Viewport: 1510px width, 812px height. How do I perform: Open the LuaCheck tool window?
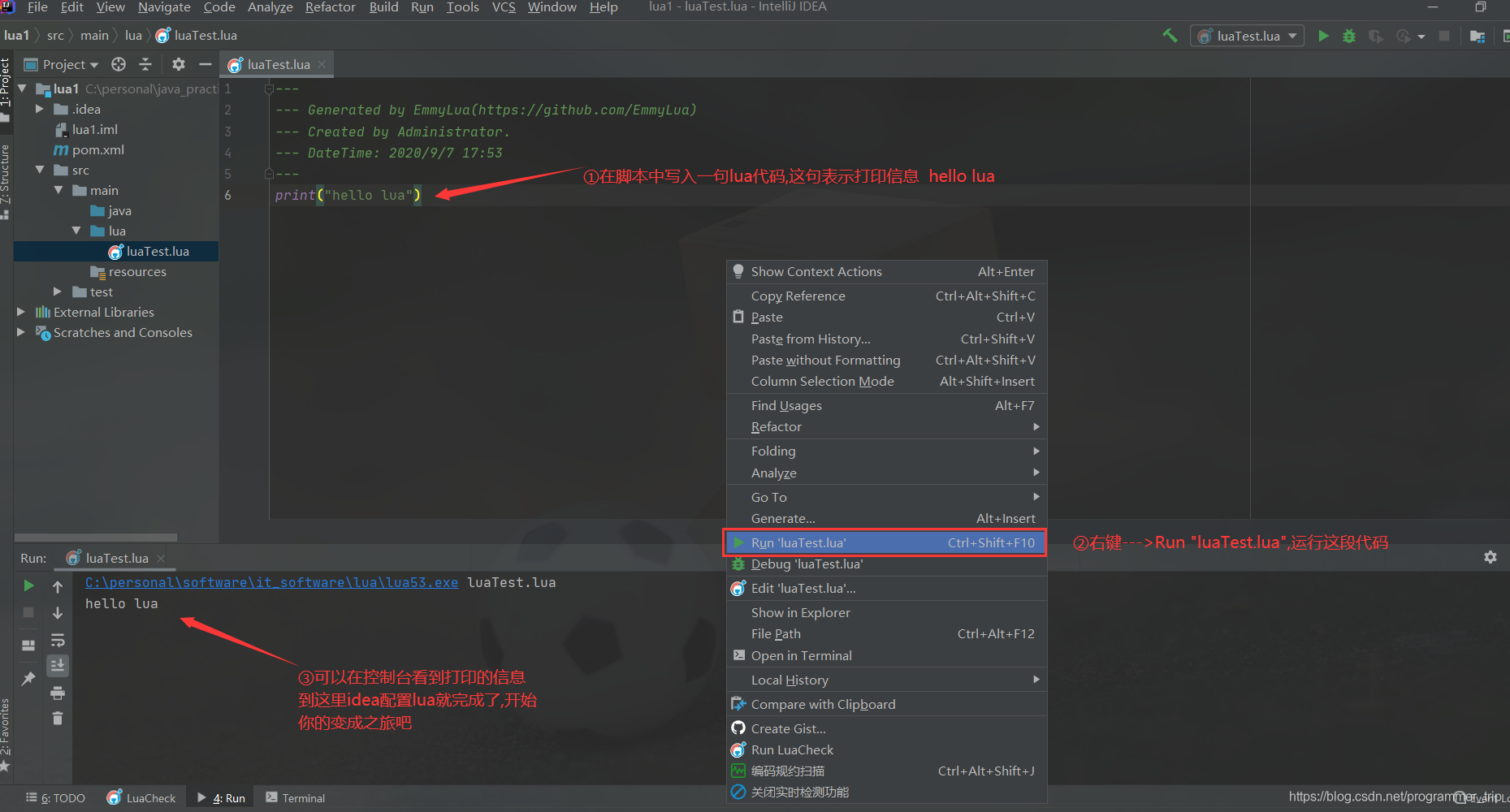pos(141,798)
